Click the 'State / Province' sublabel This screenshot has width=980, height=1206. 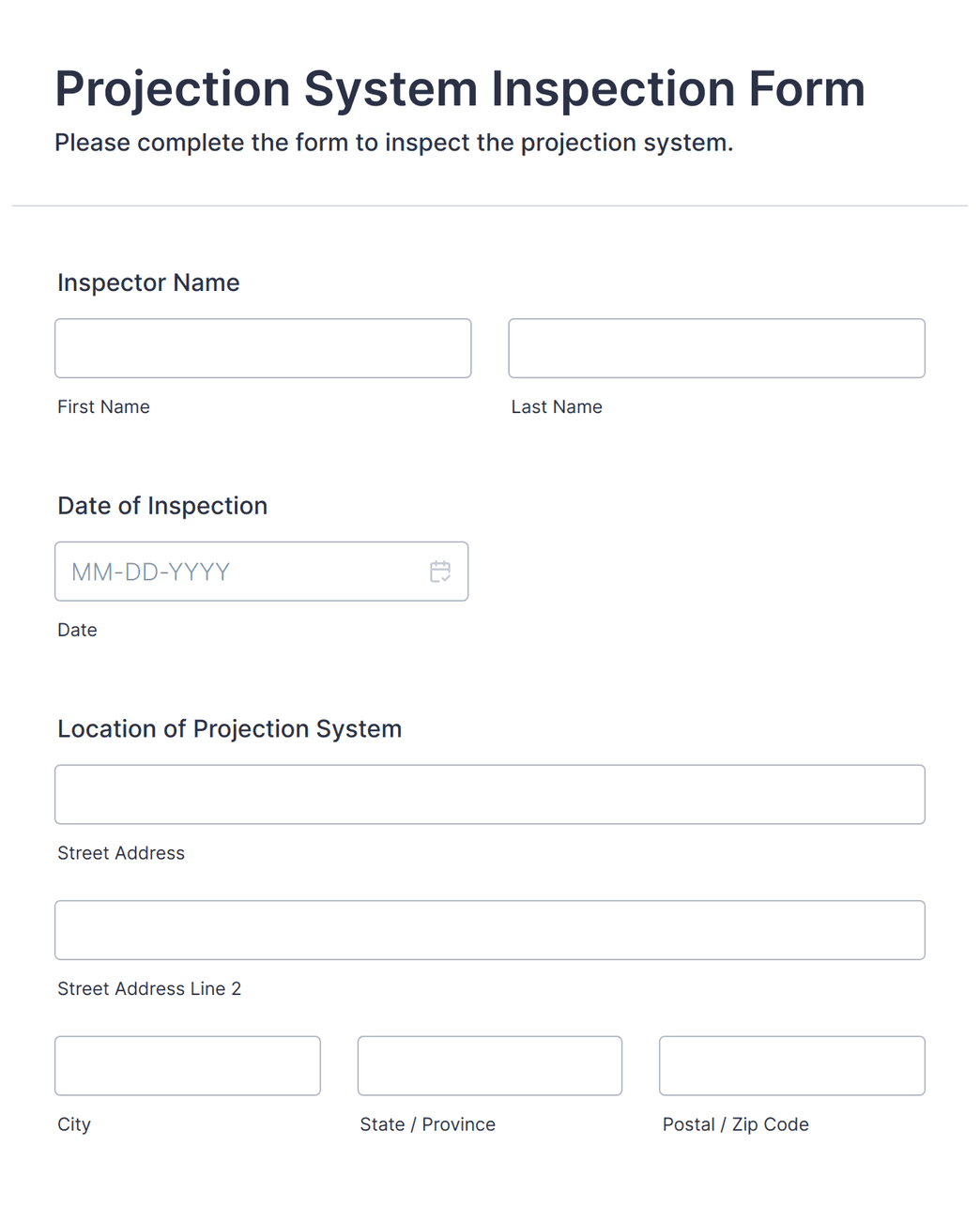[x=427, y=1124]
